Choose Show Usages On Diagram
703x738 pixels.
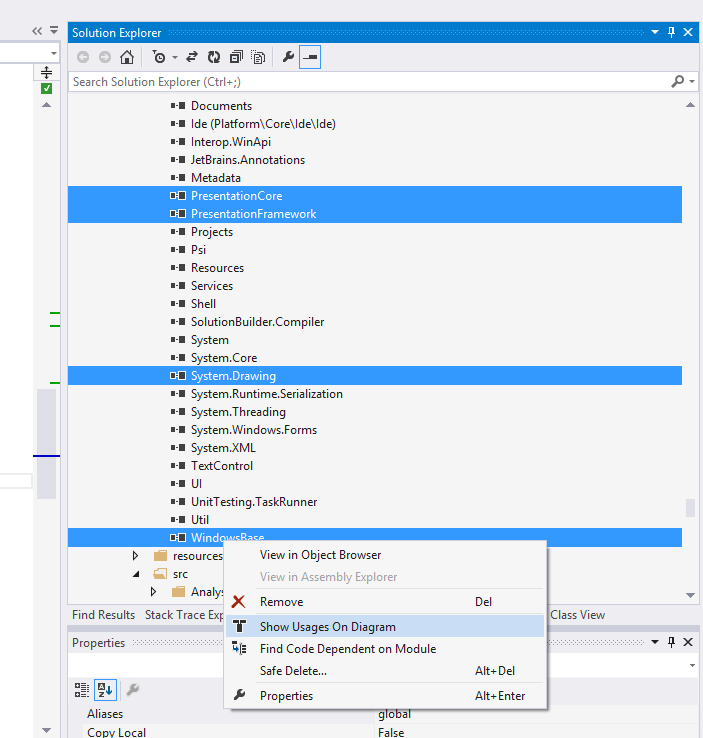click(x=385, y=627)
